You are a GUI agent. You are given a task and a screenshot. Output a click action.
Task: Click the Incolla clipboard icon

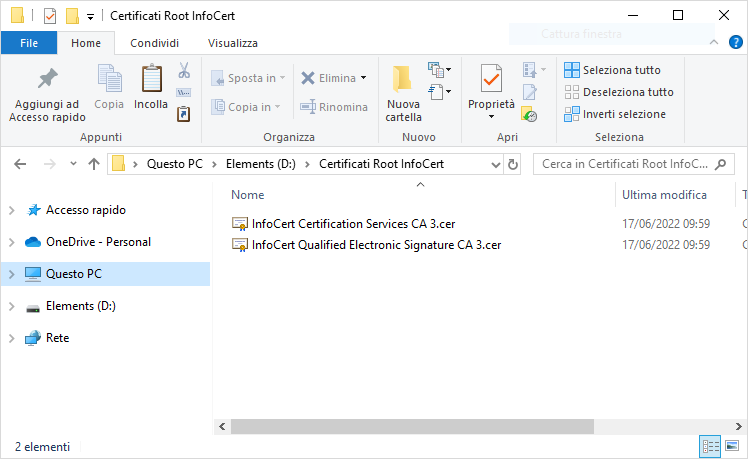click(x=151, y=80)
